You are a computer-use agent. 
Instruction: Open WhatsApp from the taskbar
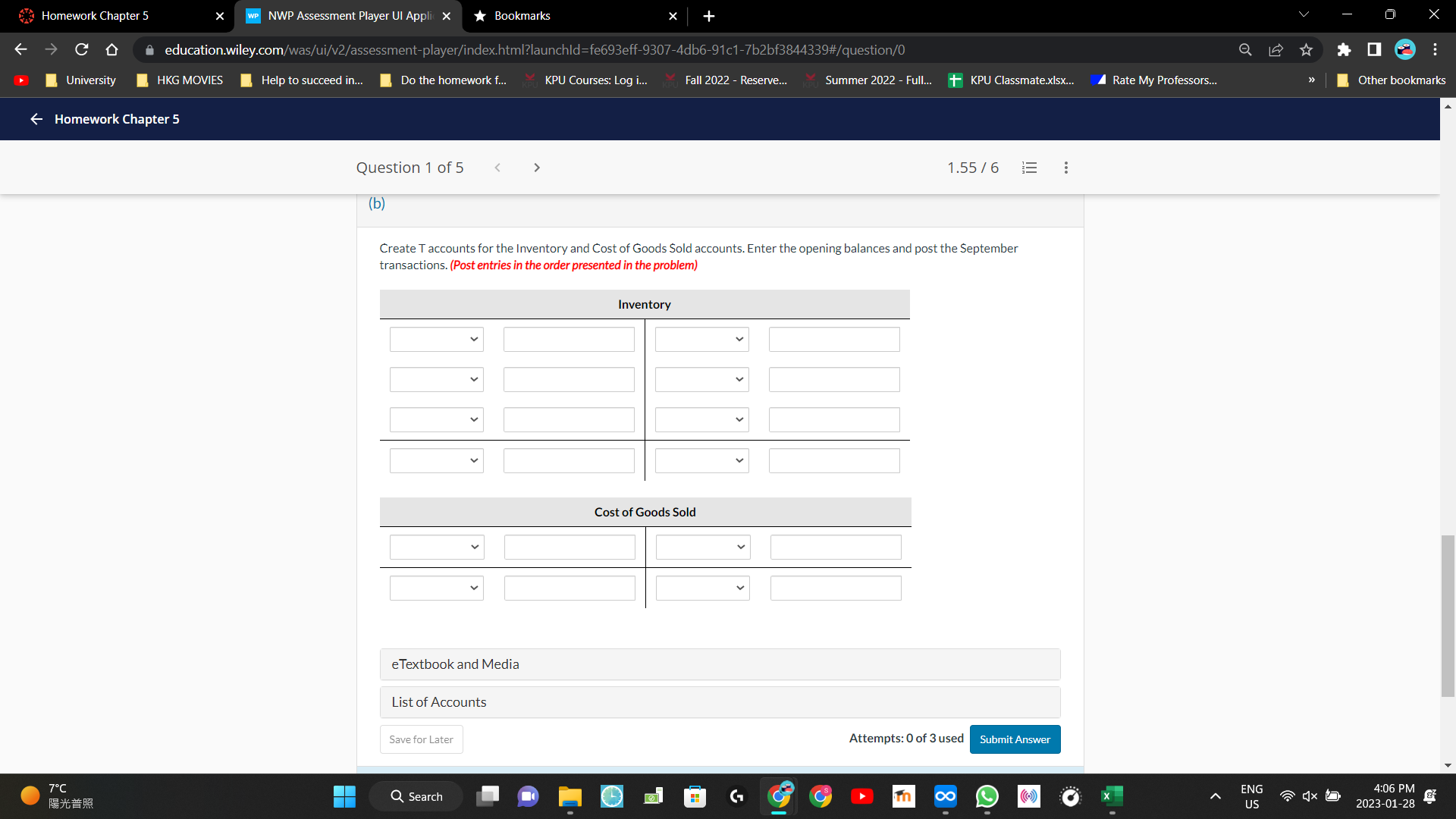tap(987, 796)
